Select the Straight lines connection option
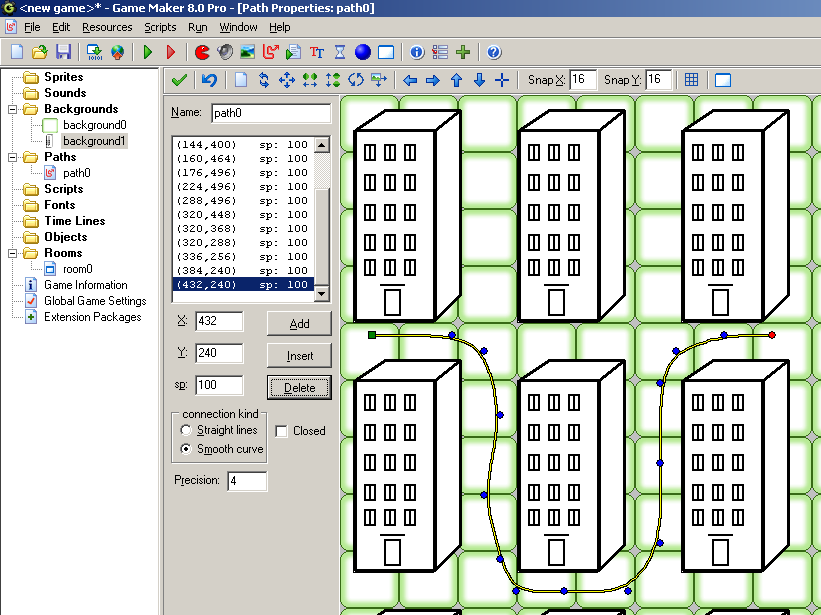Screen dimensions: 821x615 (x=186, y=430)
